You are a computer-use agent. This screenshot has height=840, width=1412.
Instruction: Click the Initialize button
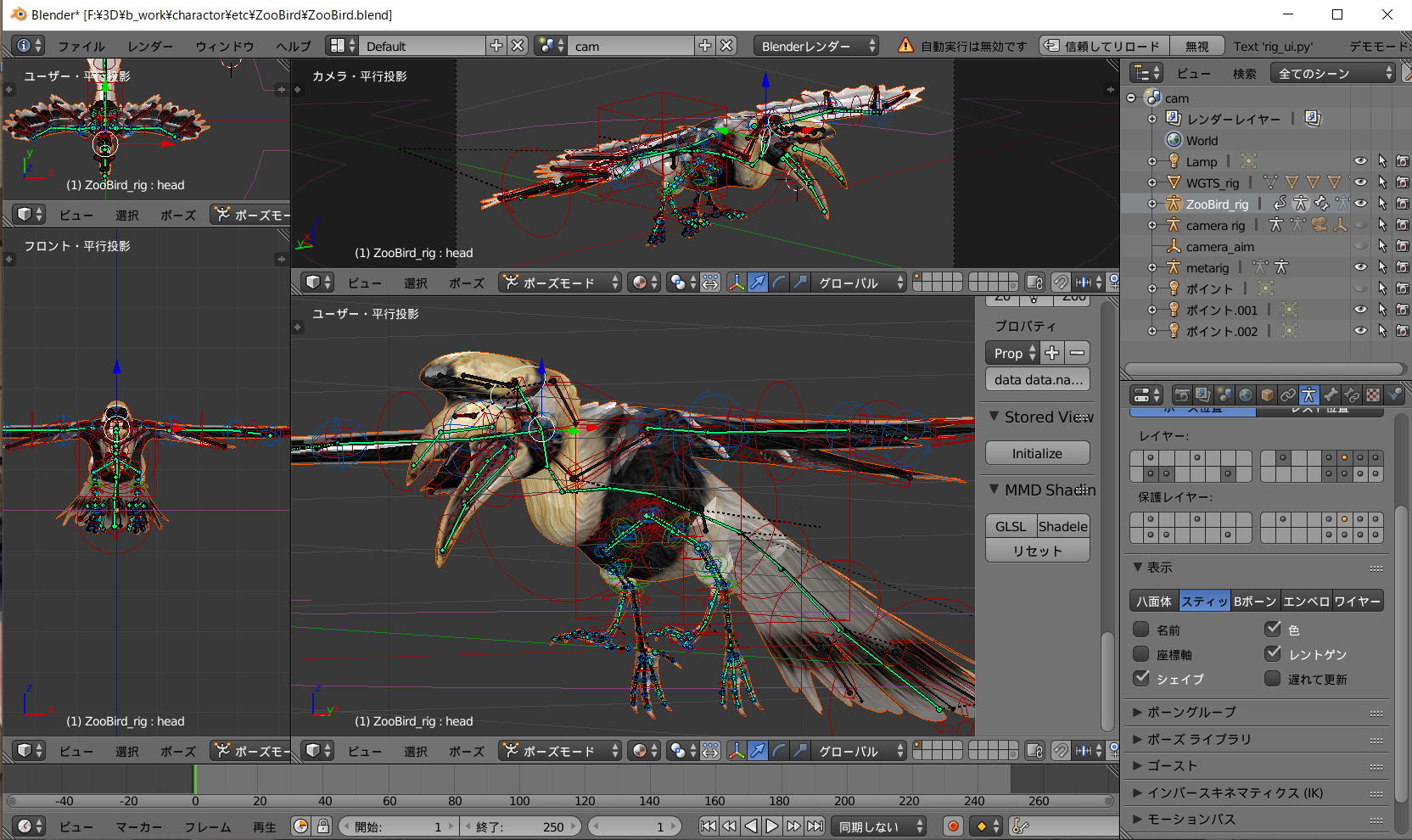tap(1036, 453)
